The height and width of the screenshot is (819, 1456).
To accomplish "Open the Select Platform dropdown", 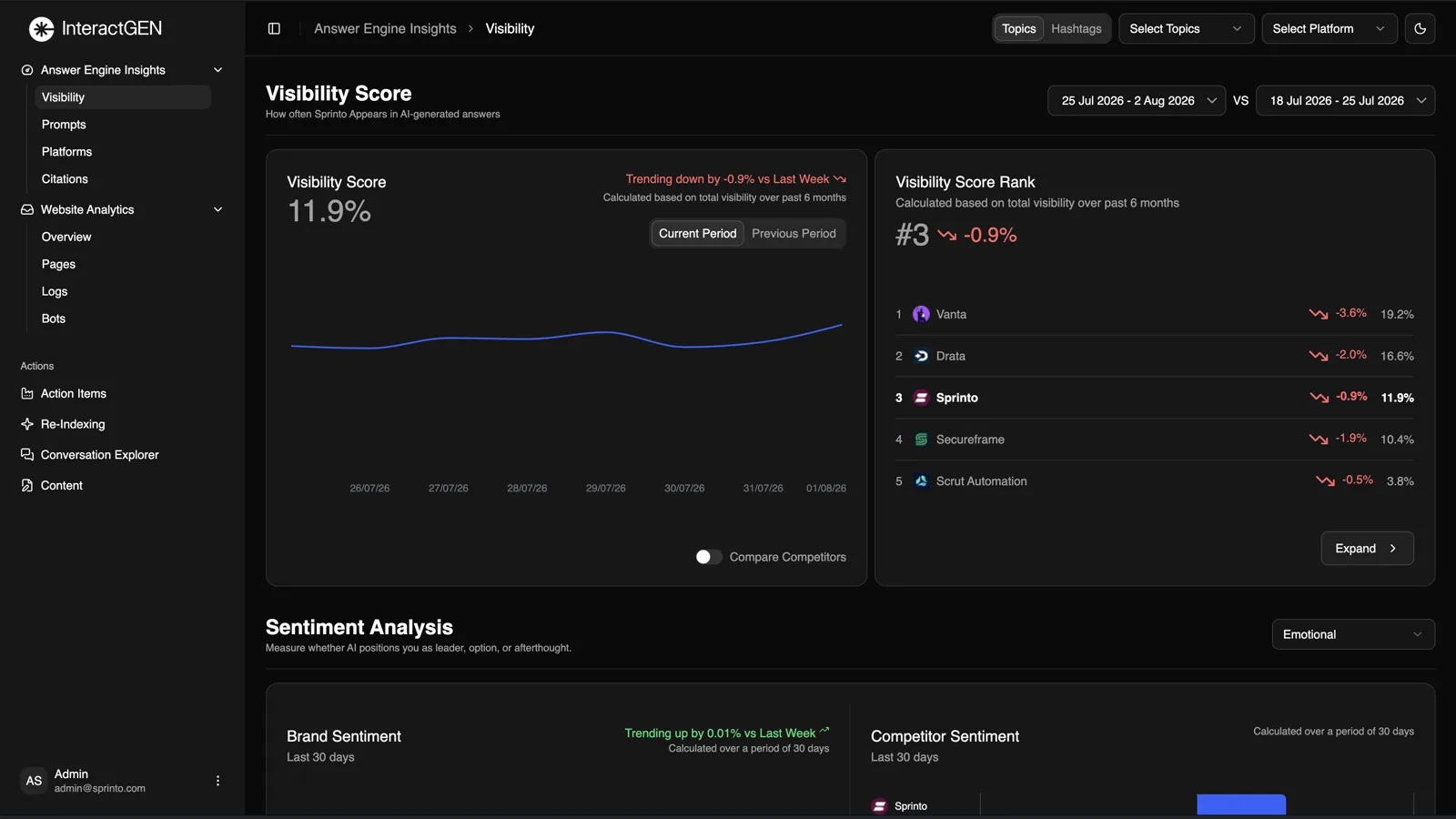I will (1330, 29).
